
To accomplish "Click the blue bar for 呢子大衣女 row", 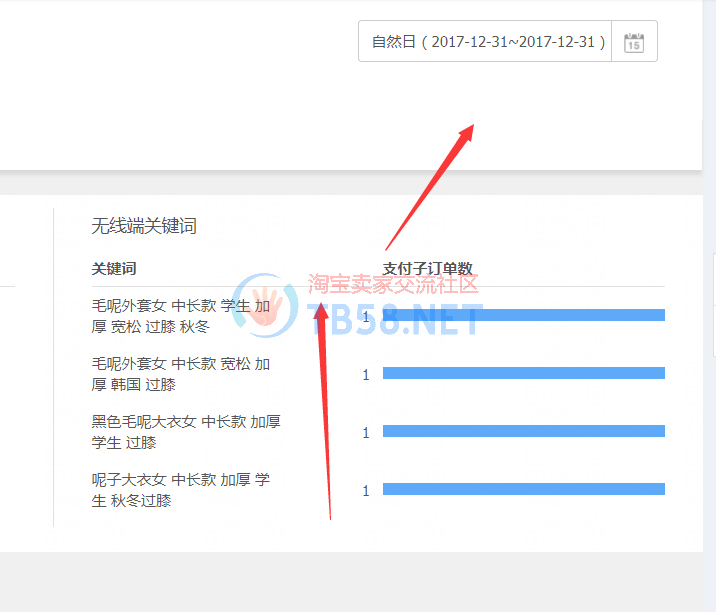I will (523, 490).
